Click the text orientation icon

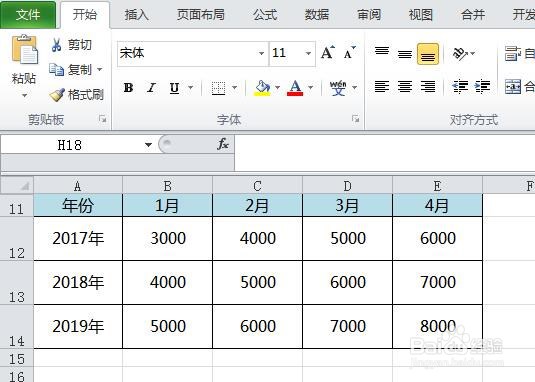[460, 54]
